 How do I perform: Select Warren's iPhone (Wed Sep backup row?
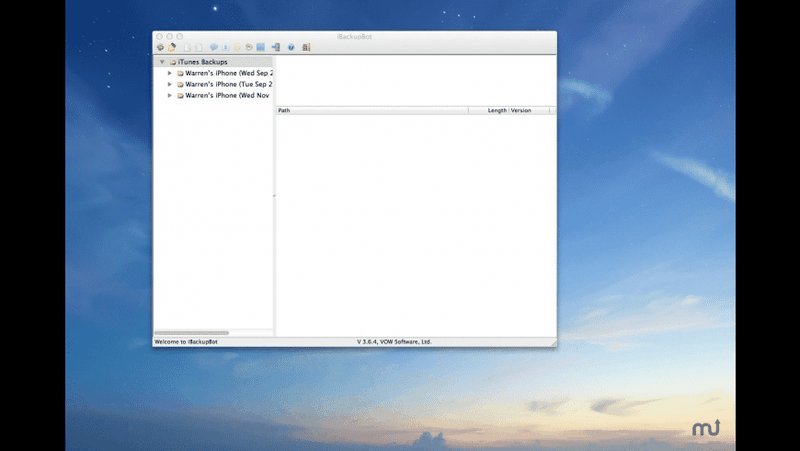click(x=213, y=73)
